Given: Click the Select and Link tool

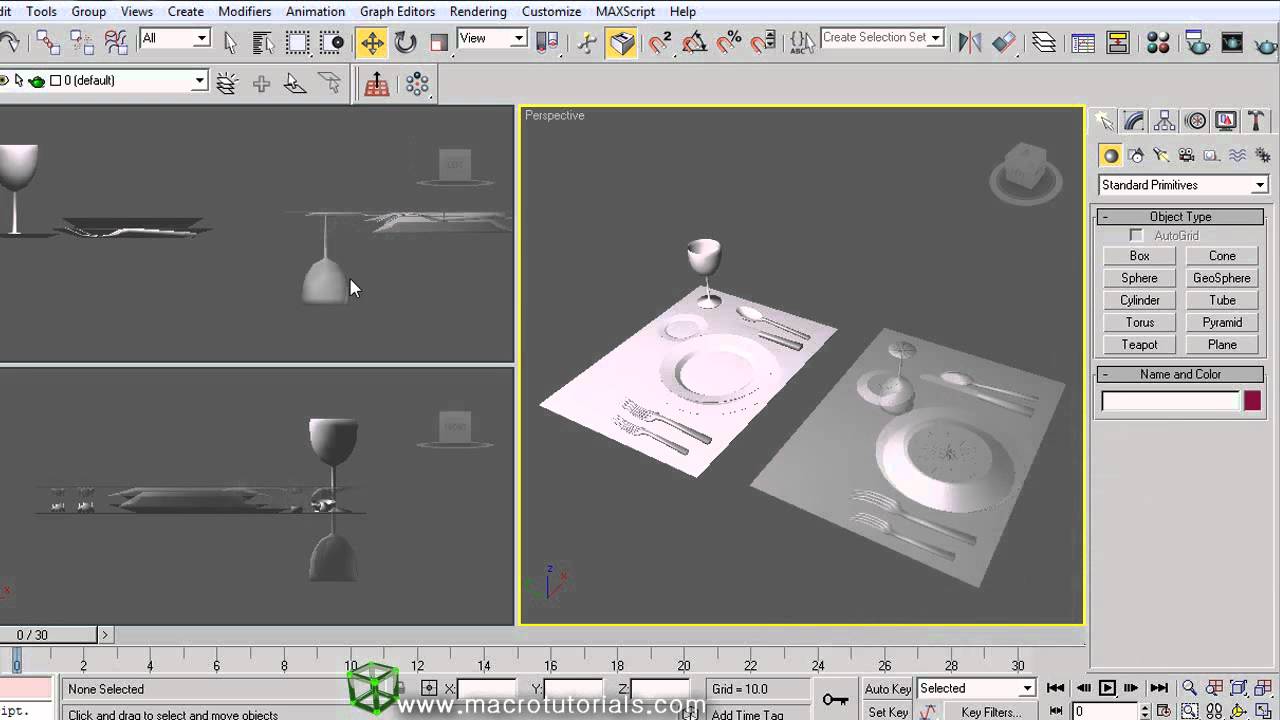Looking at the screenshot, I should (x=47, y=42).
